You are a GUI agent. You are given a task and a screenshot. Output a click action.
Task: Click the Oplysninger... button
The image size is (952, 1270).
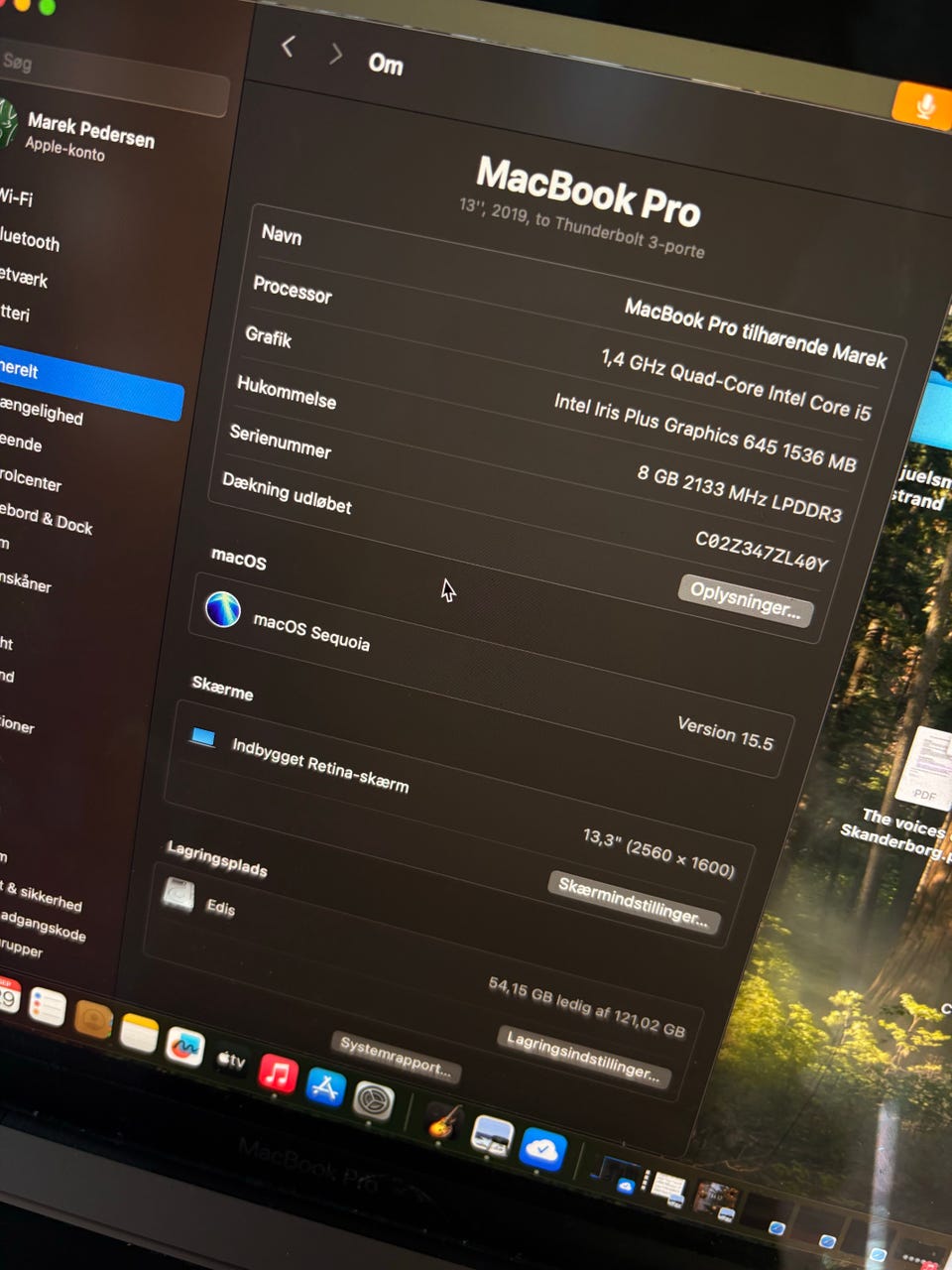pos(746,600)
